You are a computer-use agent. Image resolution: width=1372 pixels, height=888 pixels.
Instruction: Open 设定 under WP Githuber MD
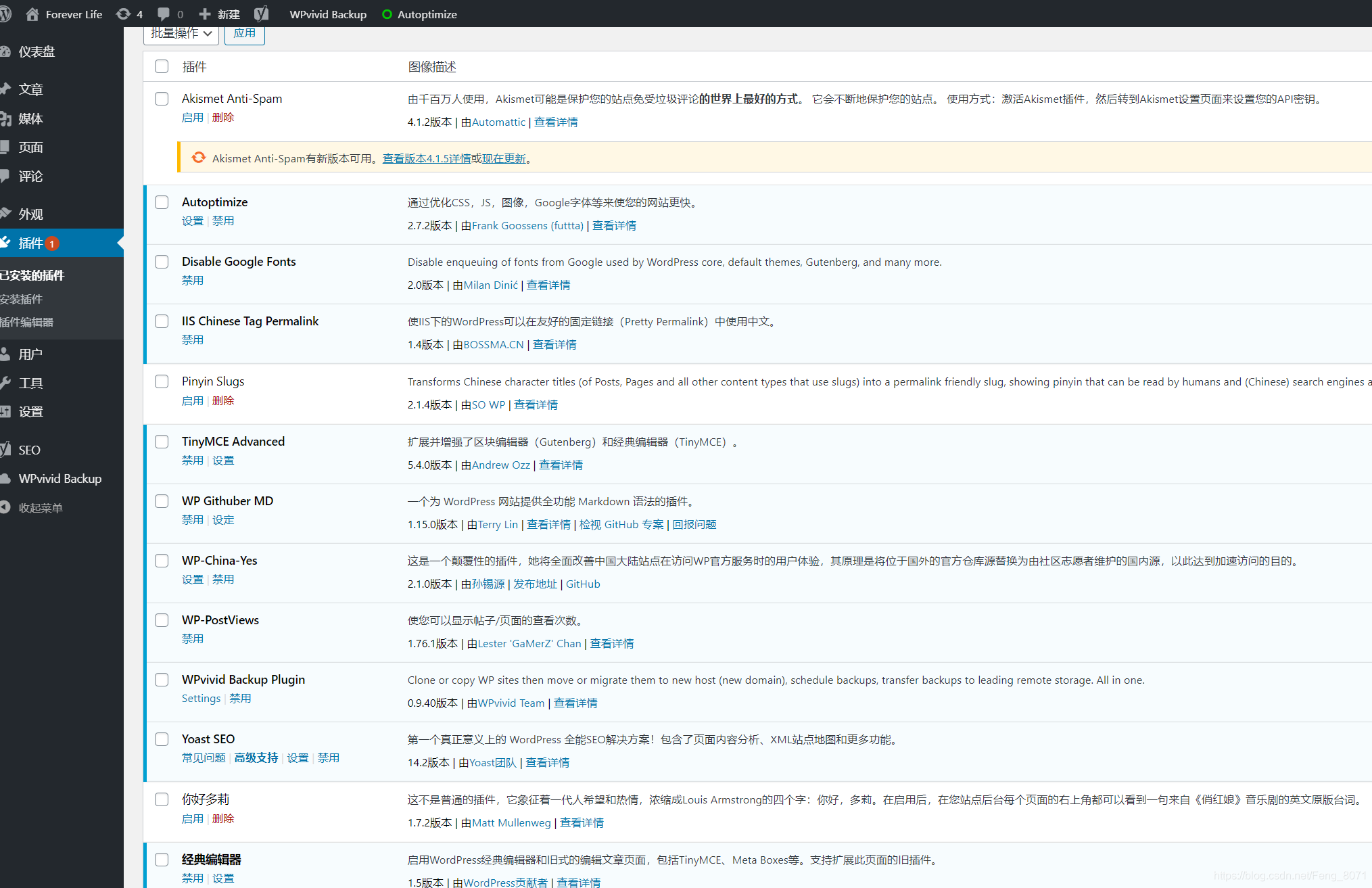[223, 519]
